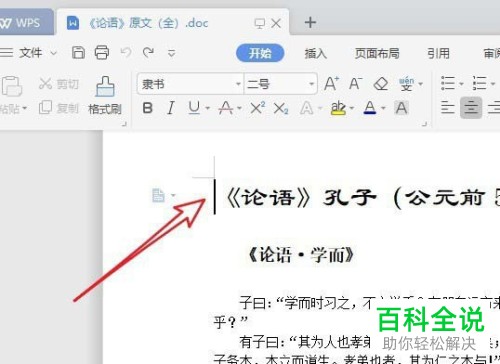500x364 pixels.
Task: Click the 剪切 cut button
Action: point(59,84)
